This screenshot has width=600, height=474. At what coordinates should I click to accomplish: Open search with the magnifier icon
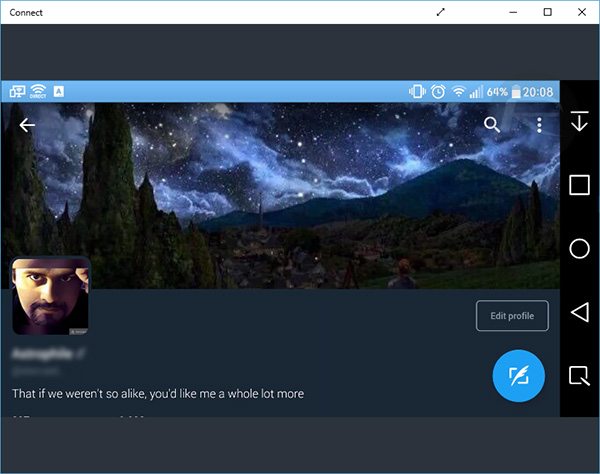[x=491, y=125]
